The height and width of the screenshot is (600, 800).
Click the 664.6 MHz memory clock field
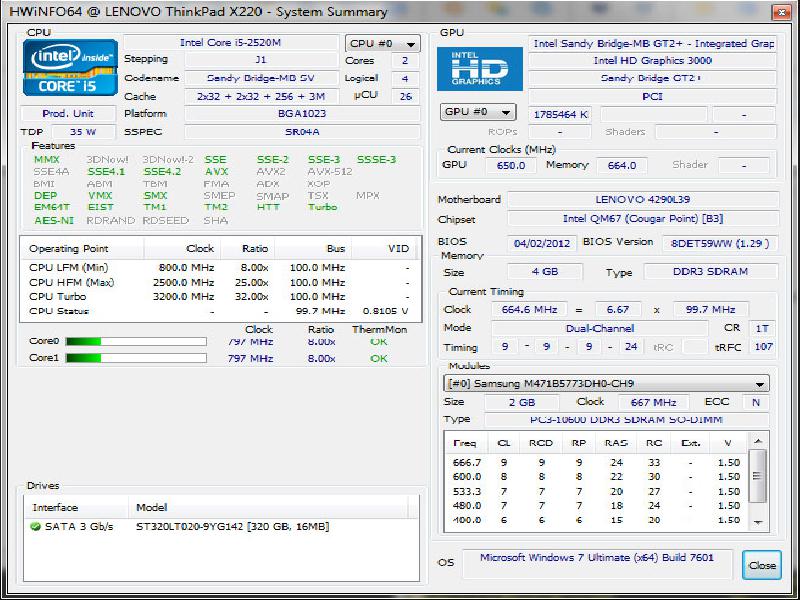click(x=529, y=310)
